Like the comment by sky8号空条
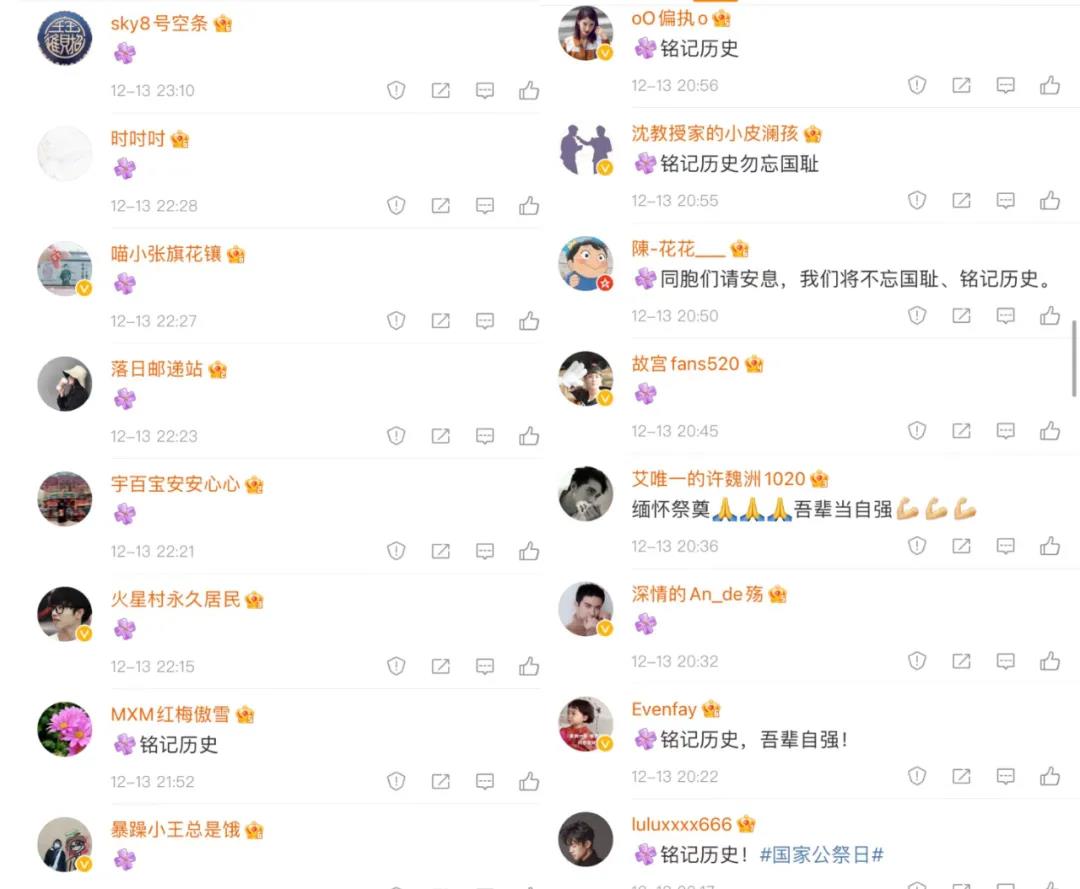Screen dimensions: 1080x889 (x=529, y=90)
